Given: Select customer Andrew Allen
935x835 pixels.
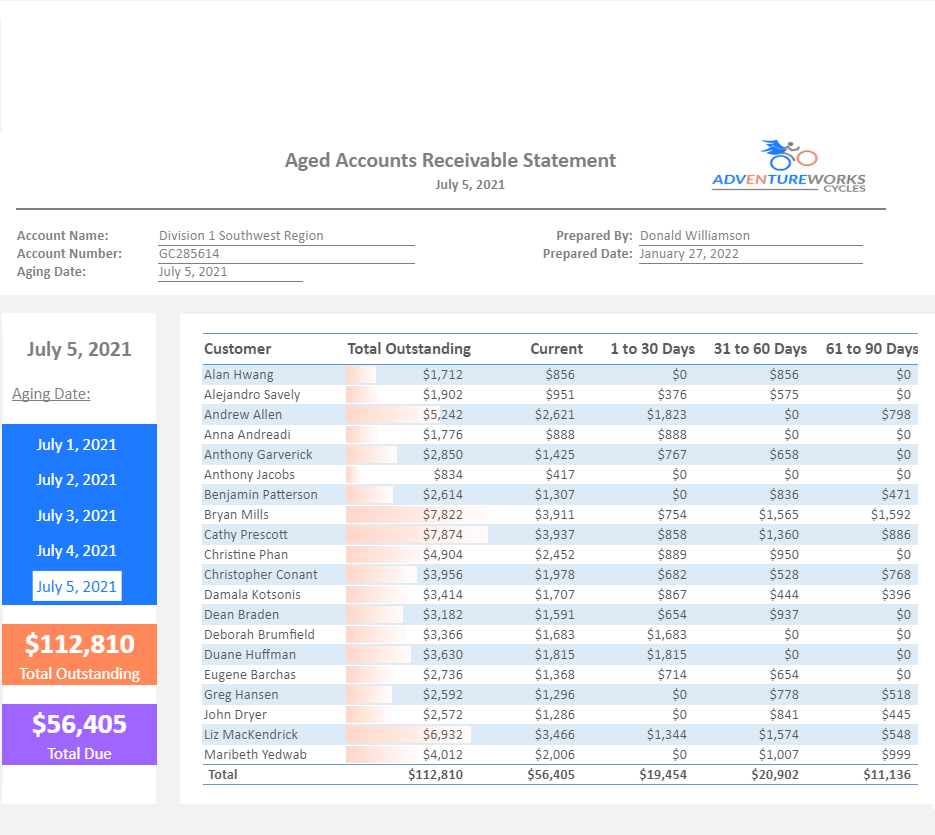Looking at the screenshot, I should tap(243, 415).
